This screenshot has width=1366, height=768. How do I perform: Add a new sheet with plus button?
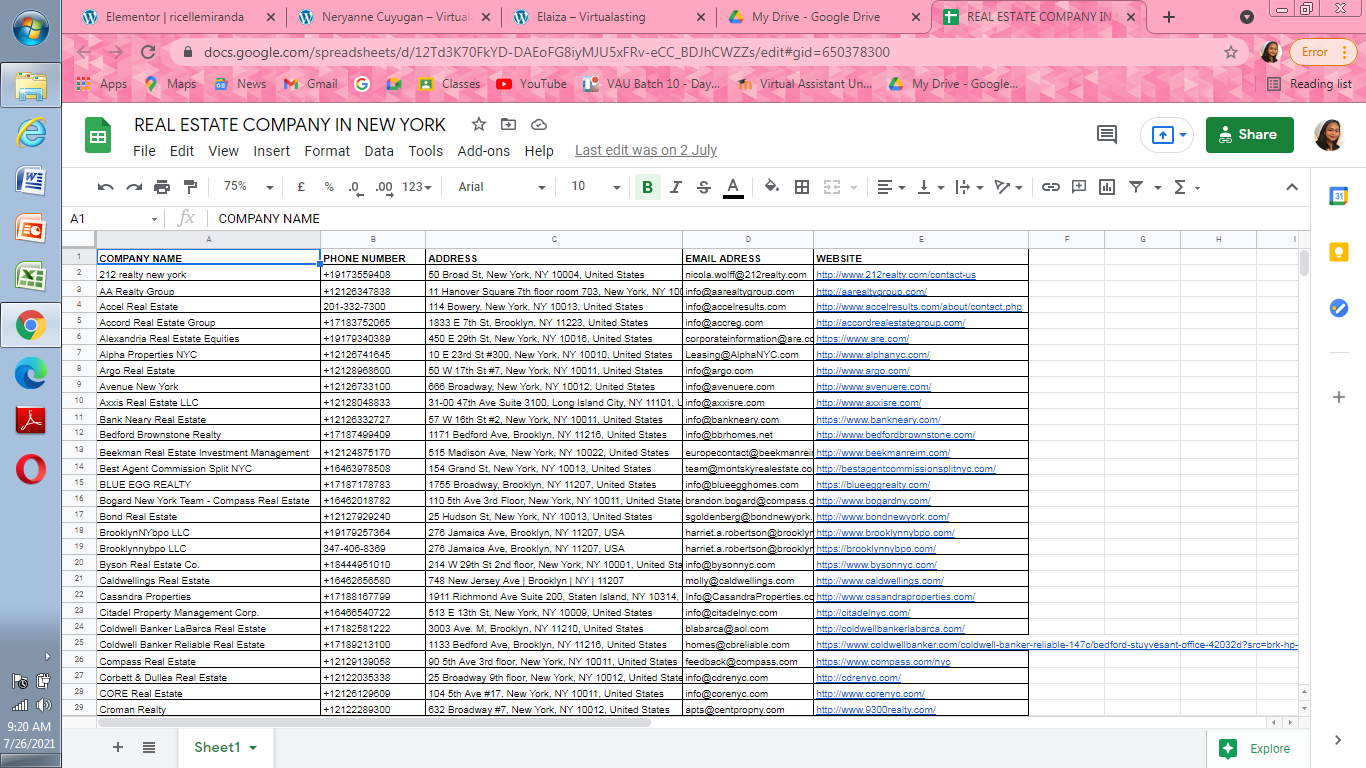pyautogui.click(x=118, y=747)
